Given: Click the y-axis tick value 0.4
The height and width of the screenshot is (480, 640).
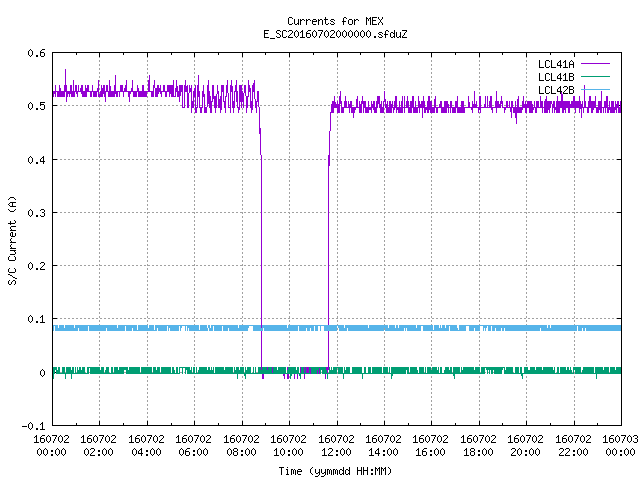Looking at the screenshot, I should (x=36, y=160).
